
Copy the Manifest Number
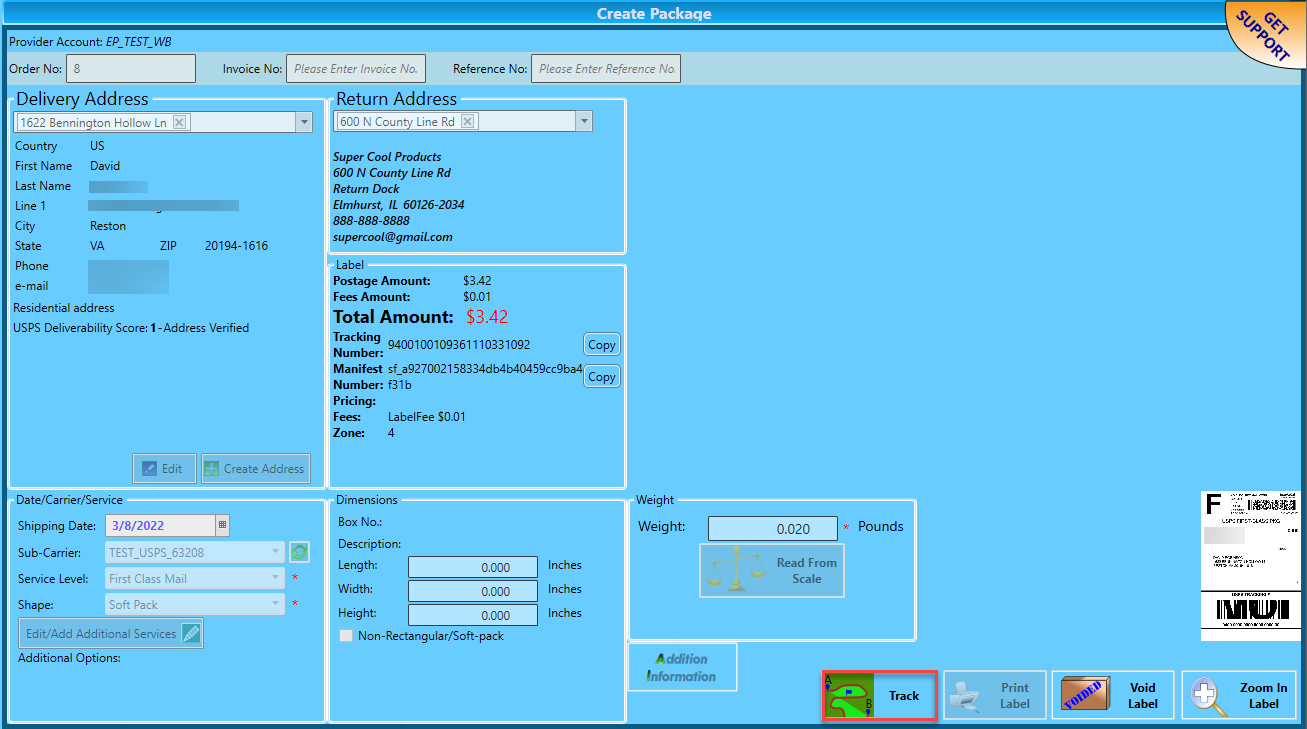pos(602,377)
